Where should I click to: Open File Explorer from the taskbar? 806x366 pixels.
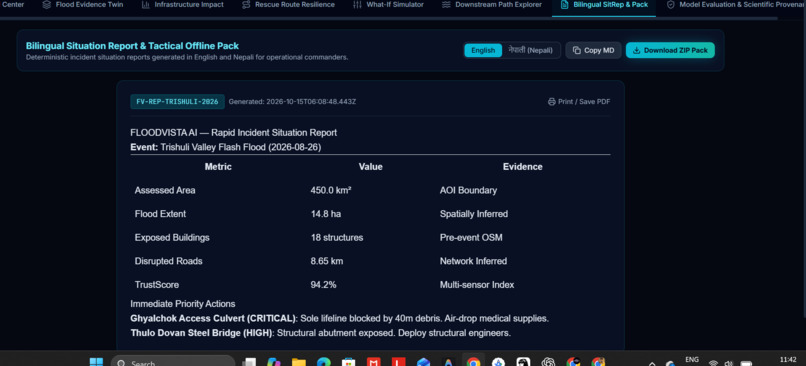[299, 362]
